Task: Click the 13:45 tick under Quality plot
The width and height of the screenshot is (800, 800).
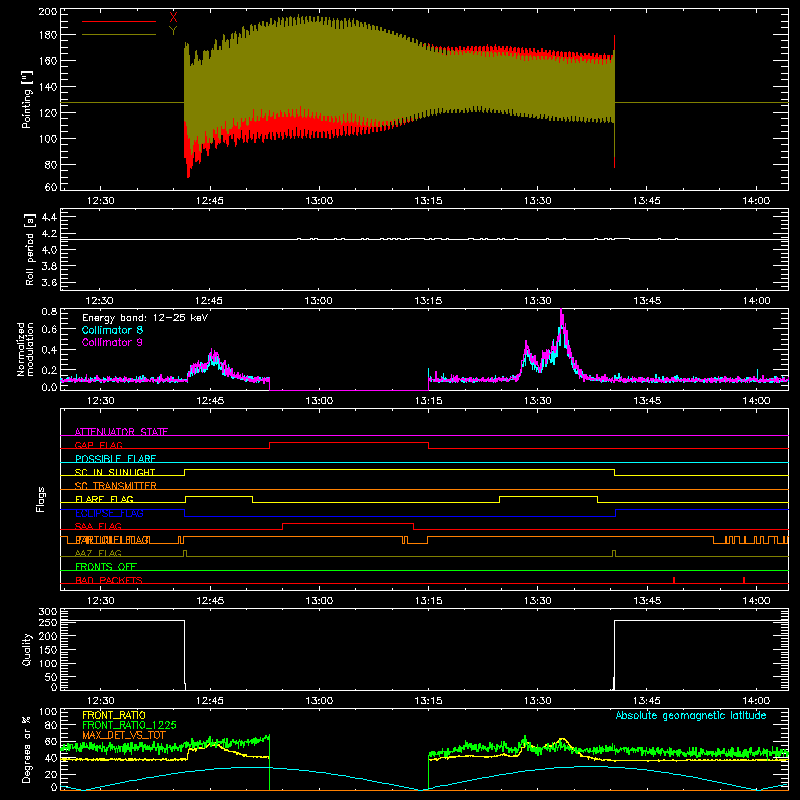Action: click(x=647, y=701)
